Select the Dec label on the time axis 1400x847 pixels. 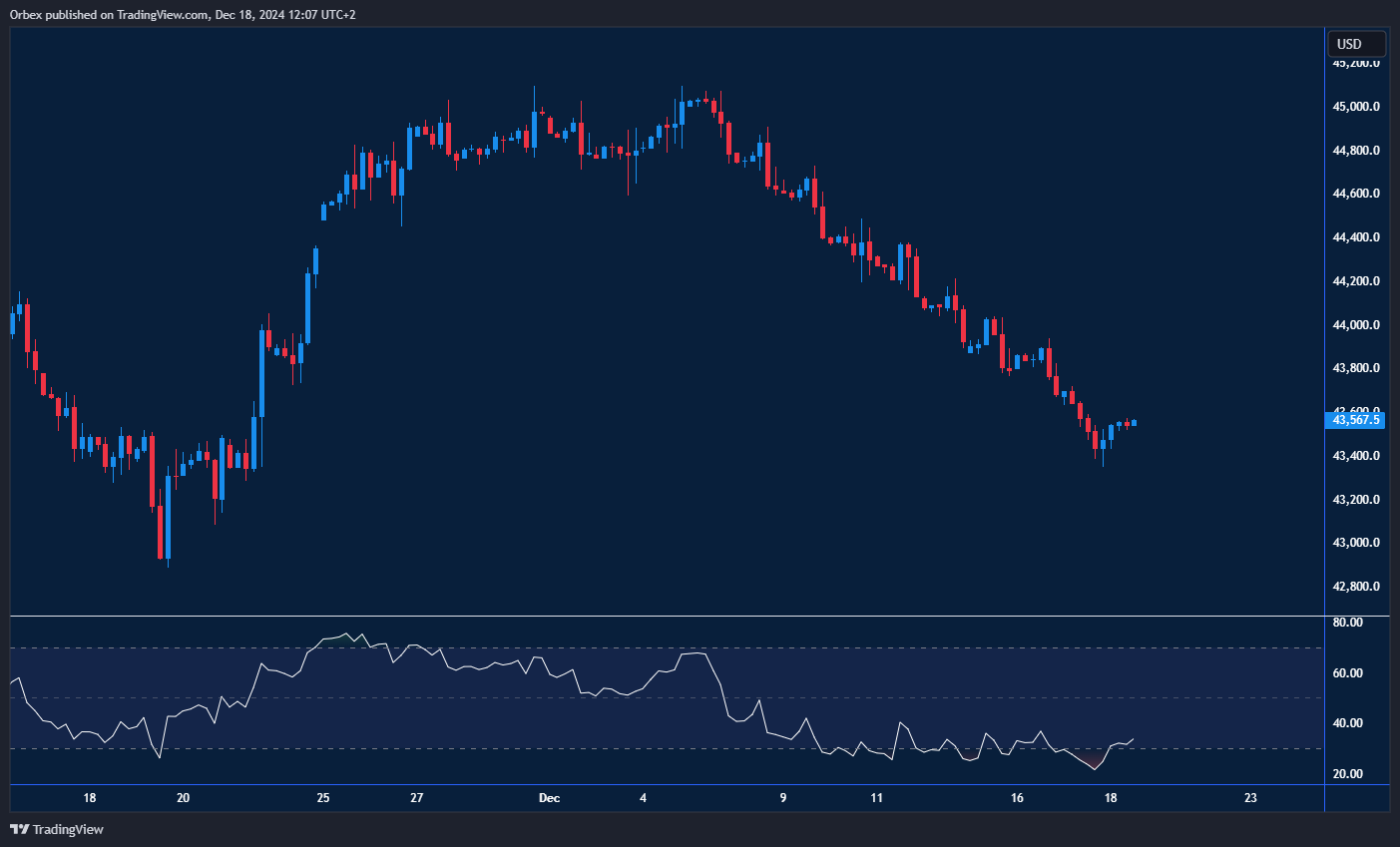click(x=549, y=798)
